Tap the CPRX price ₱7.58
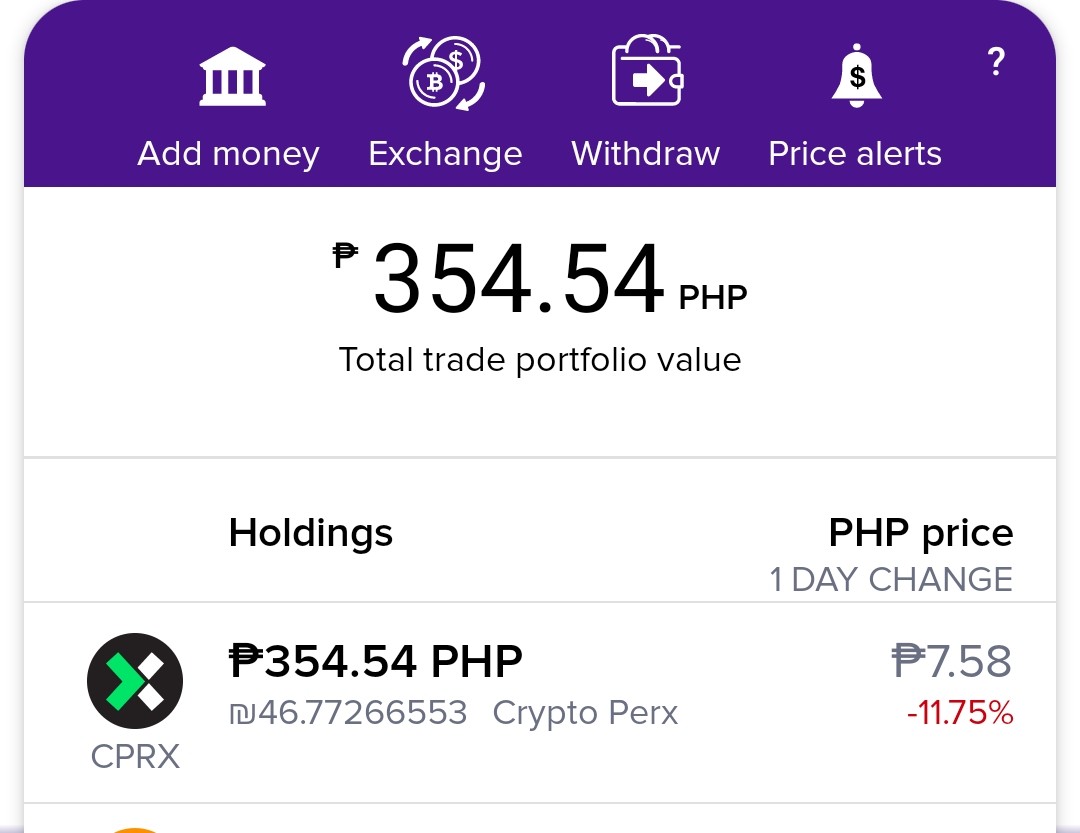1080x833 pixels. point(952,661)
